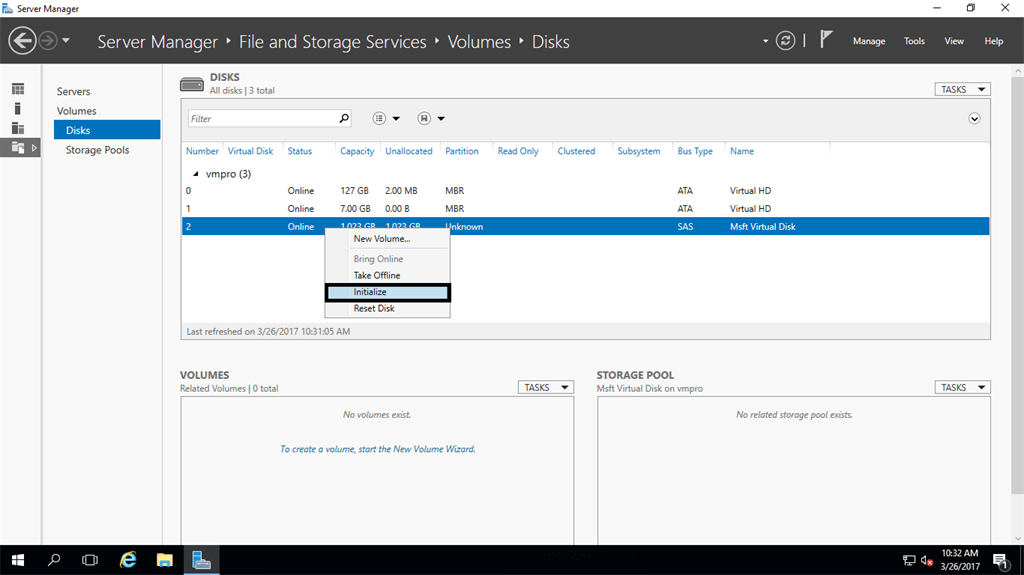Select Storage Pools in navigation pane
This screenshot has height=575, width=1024.
pos(97,150)
